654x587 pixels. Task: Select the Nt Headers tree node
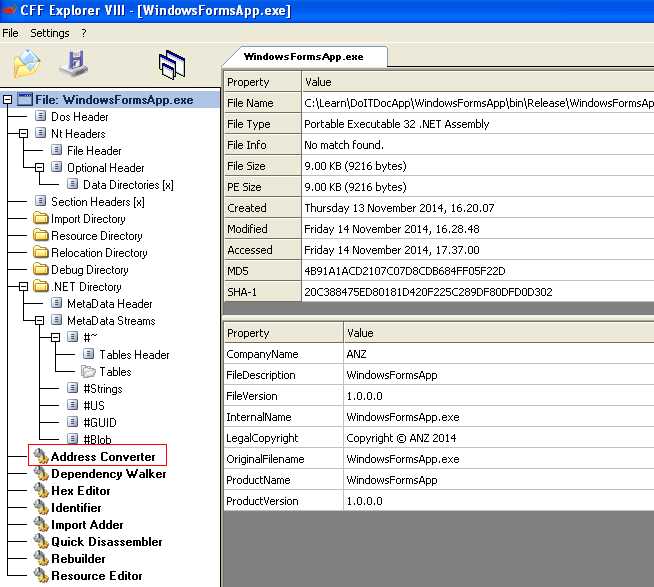click(78, 134)
